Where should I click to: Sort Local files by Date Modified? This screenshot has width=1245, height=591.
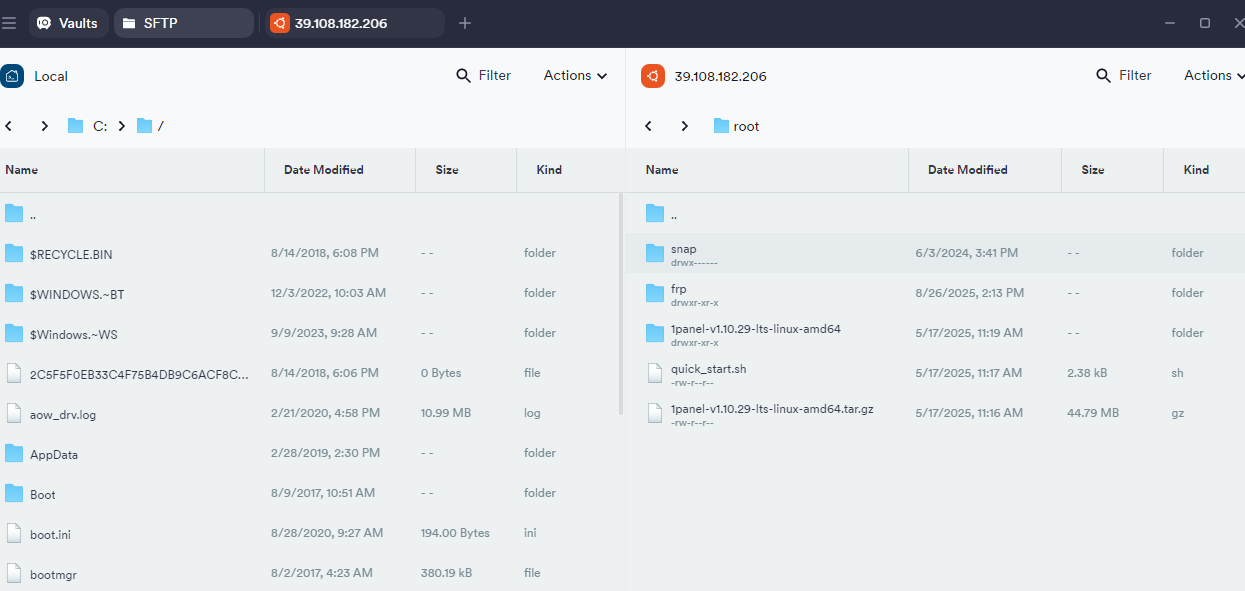pos(323,170)
